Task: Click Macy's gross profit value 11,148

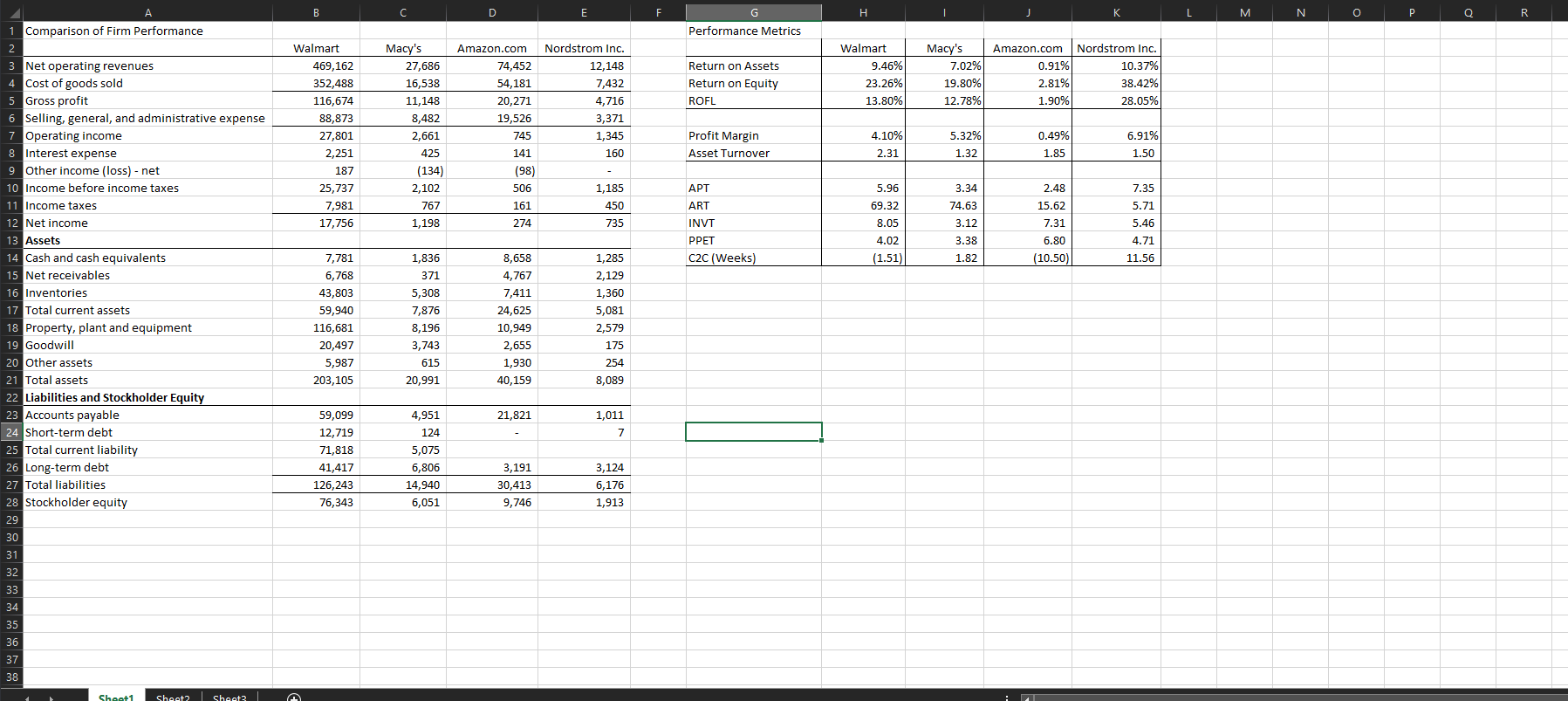Action: tap(403, 100)
